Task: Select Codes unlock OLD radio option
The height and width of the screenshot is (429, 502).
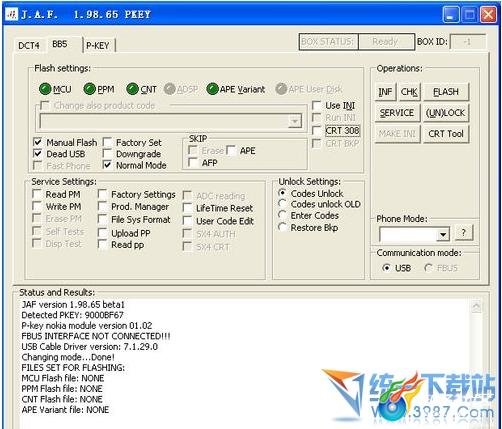Action: (x=282, y=203)
